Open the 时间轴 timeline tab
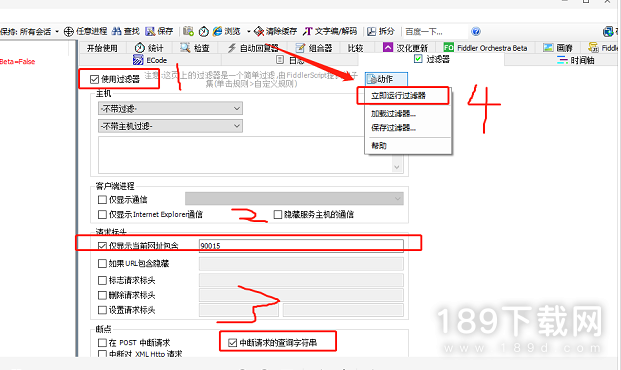The width and height of the screenshot is (621, 370). click(575, 60)
